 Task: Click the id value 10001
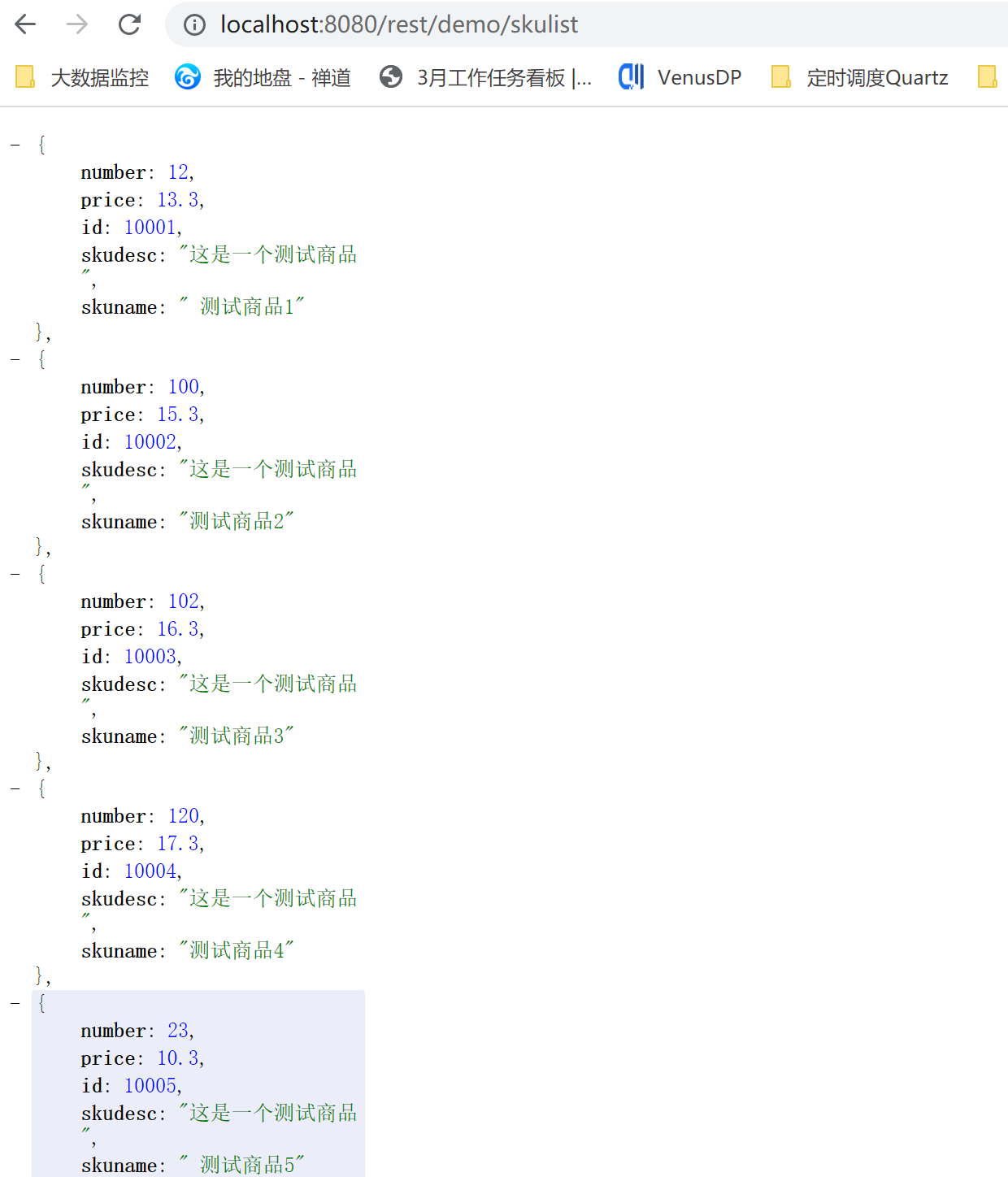click(150, 228)
